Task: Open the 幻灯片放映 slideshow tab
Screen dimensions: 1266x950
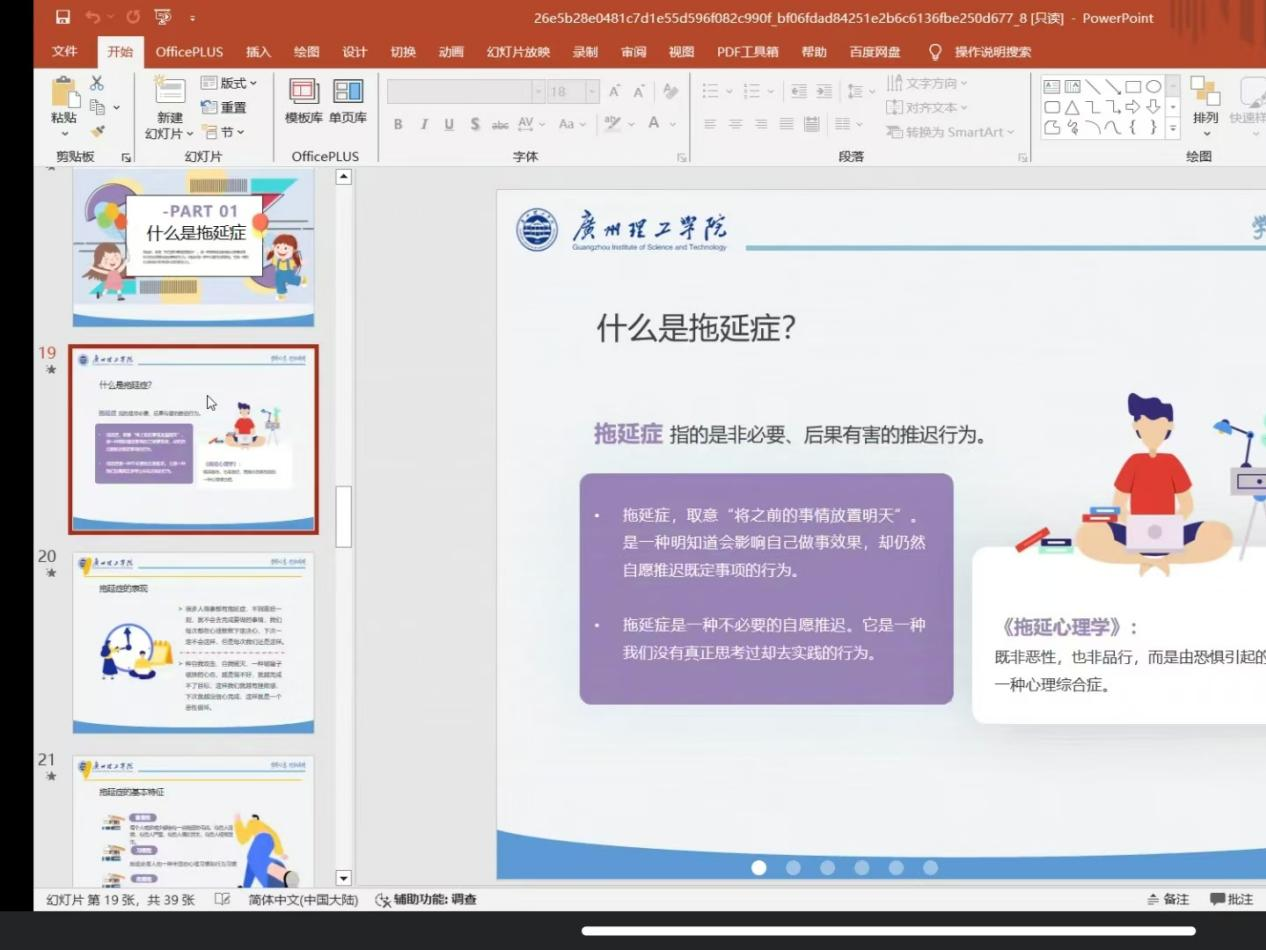Action: (518, 52)
